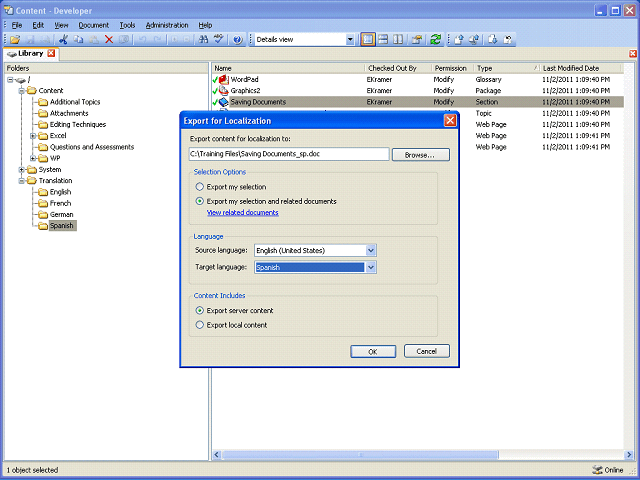The width and height of the screenshot is (640, 480).
Task: Choose Export local content option
Action: point(200,325)
